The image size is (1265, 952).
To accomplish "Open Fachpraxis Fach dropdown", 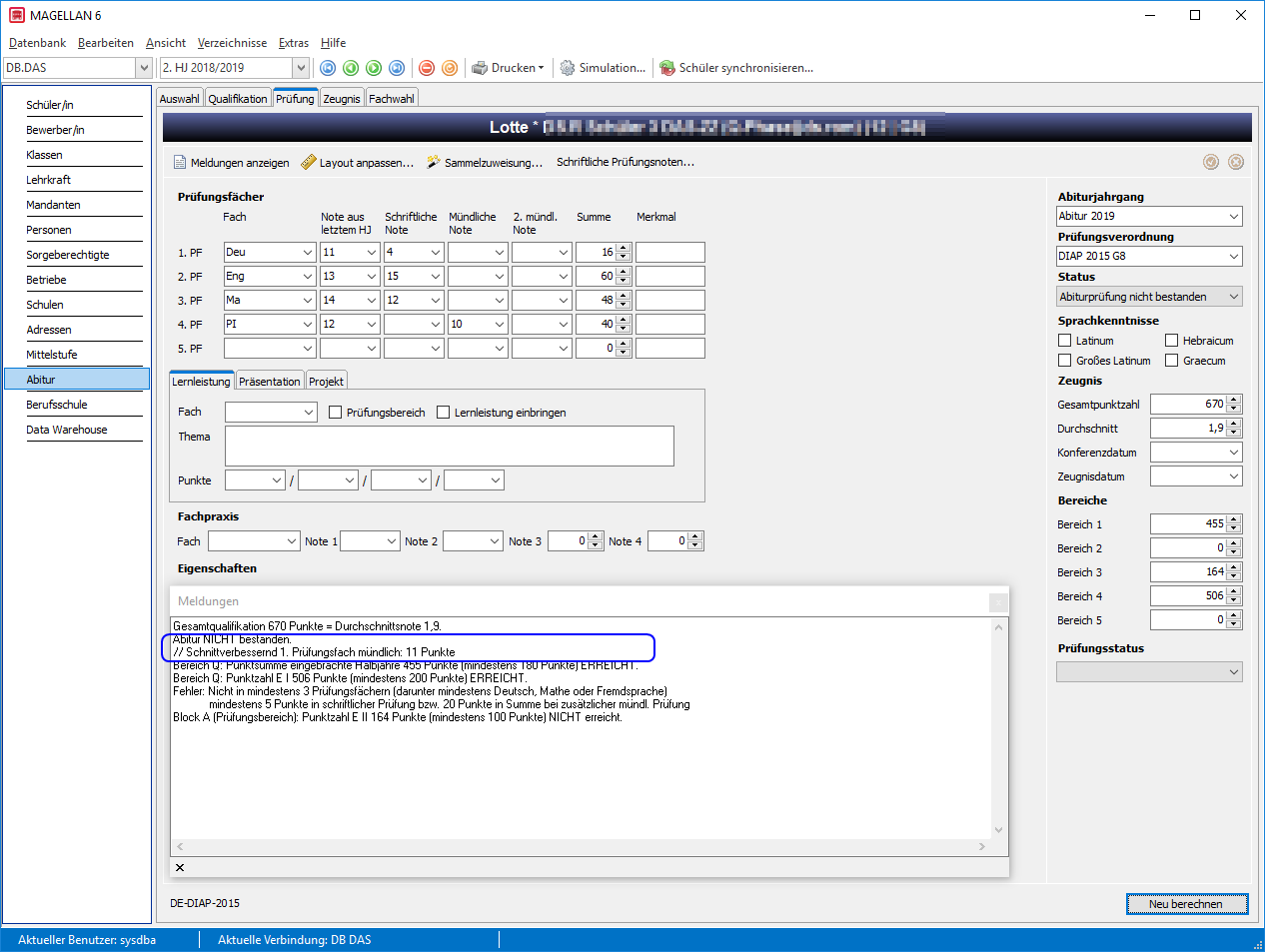I will tap(293, 540).
